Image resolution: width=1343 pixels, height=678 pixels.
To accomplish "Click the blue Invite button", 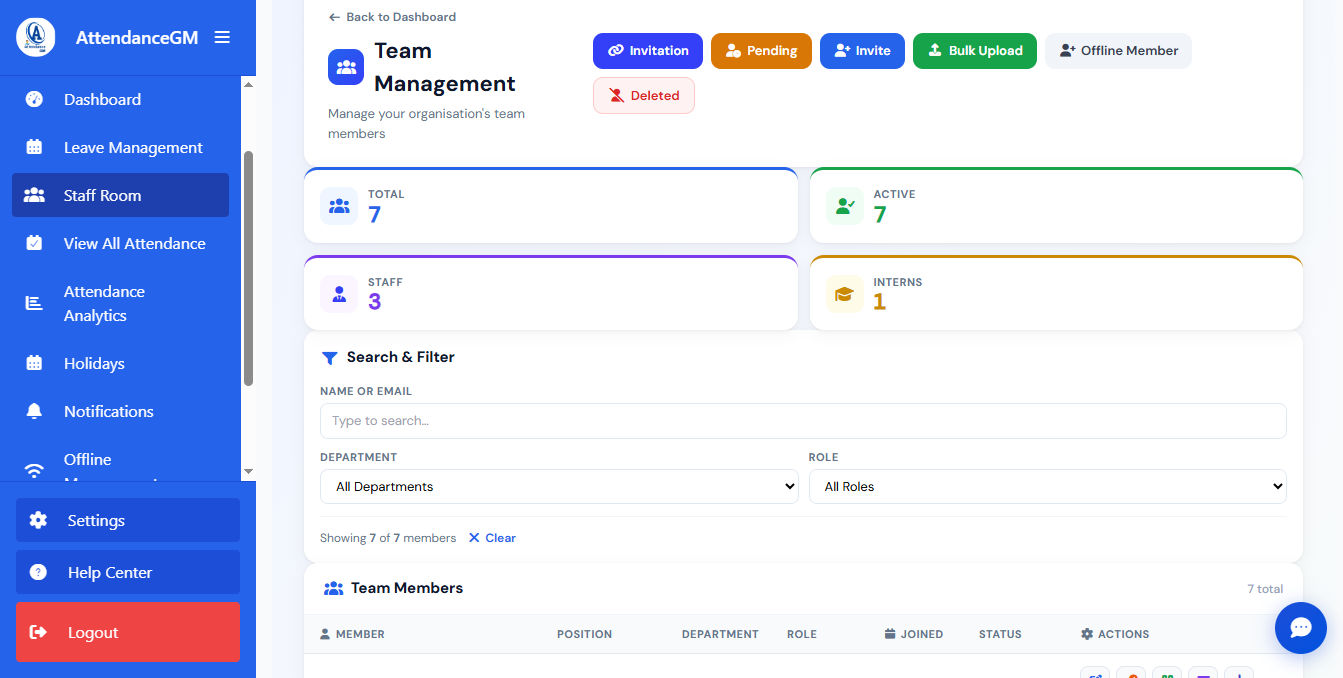I will [862, 51].
